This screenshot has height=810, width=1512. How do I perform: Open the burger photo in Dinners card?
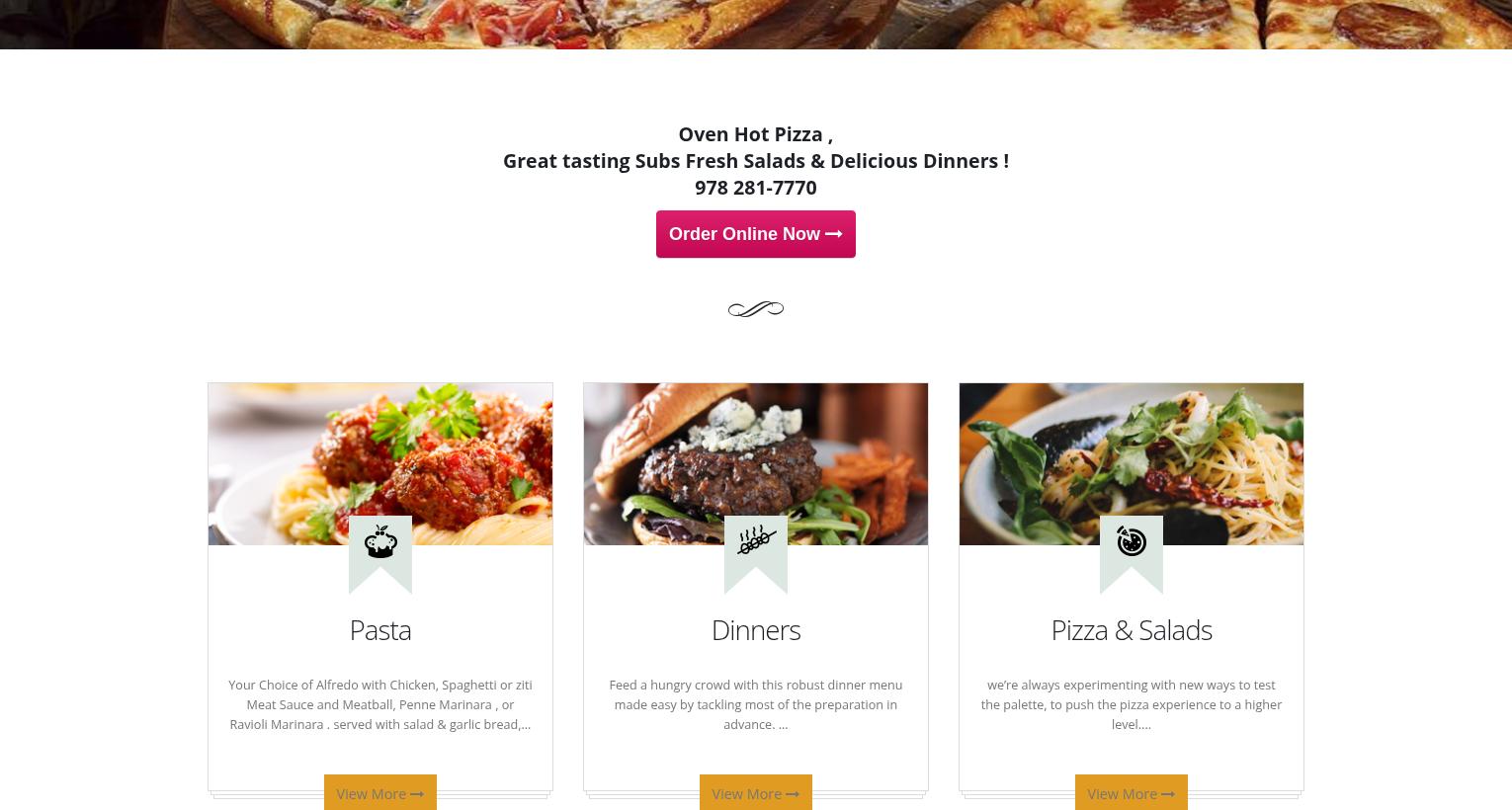pyautogui.click(x=756, y=464)
